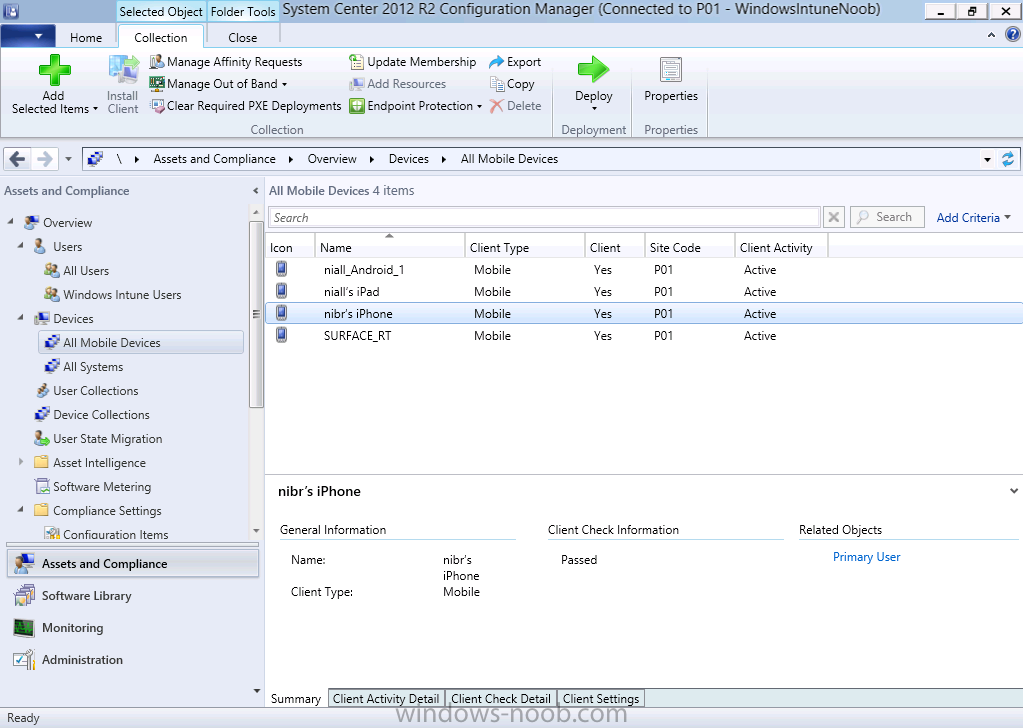The image size is (1023, 728).
Task: Select the niall's iPad device row
Action: click(644, 292)
